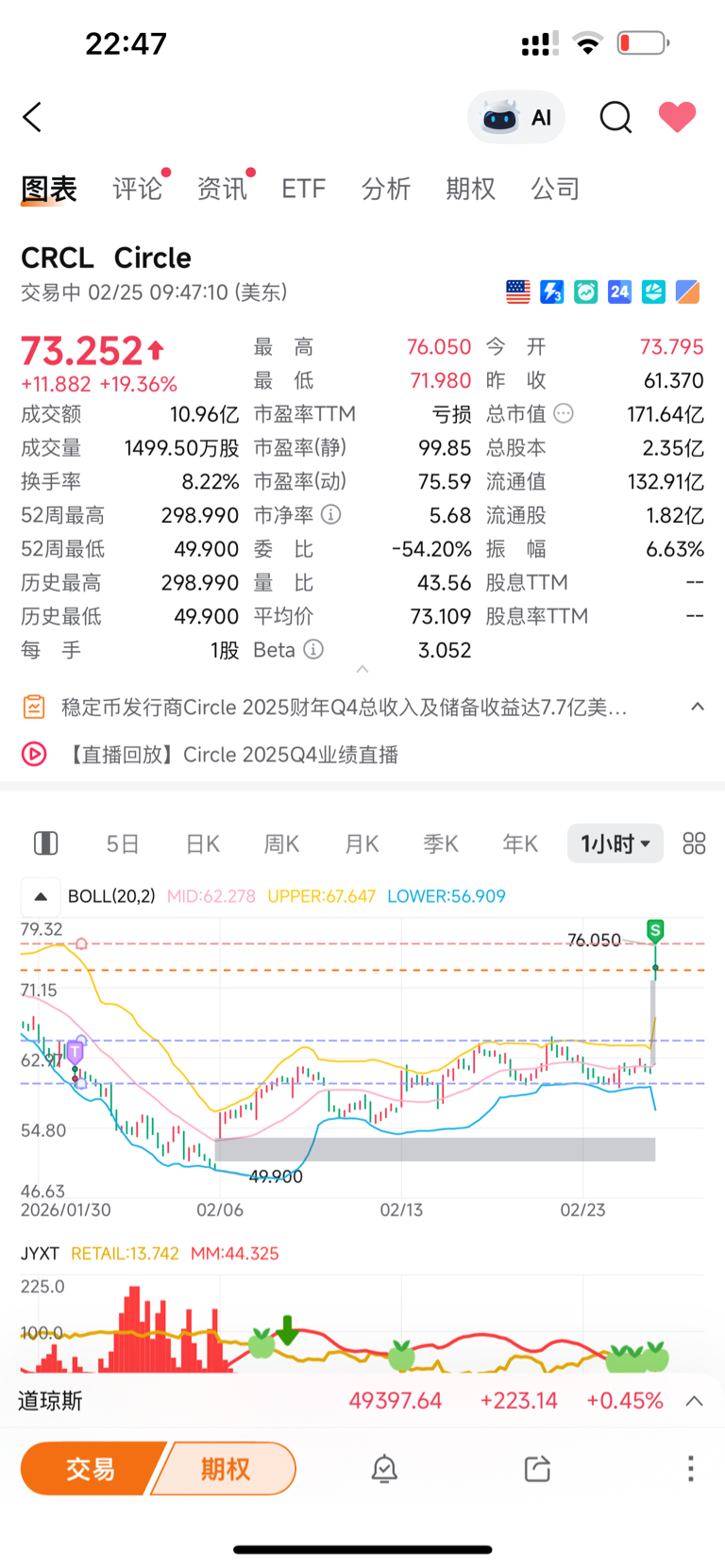Screen dimensions: 725x1568
Task: Tap green S marker on chart
Action: [x=654, y=930]
